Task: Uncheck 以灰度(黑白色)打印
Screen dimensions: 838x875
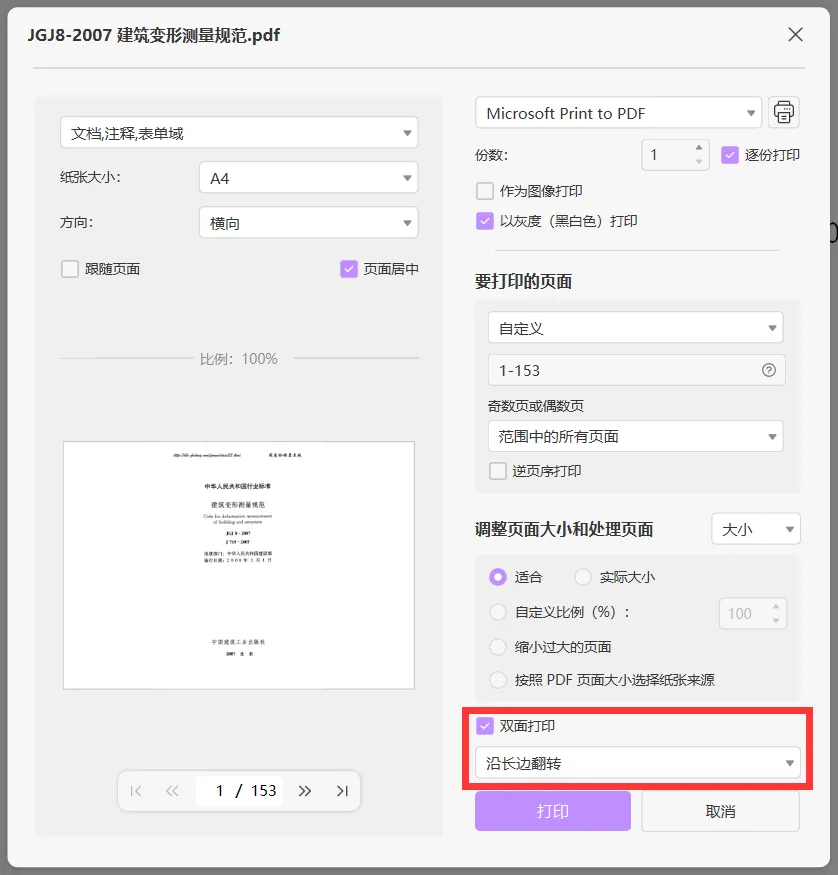Action: tap(484, 221)
